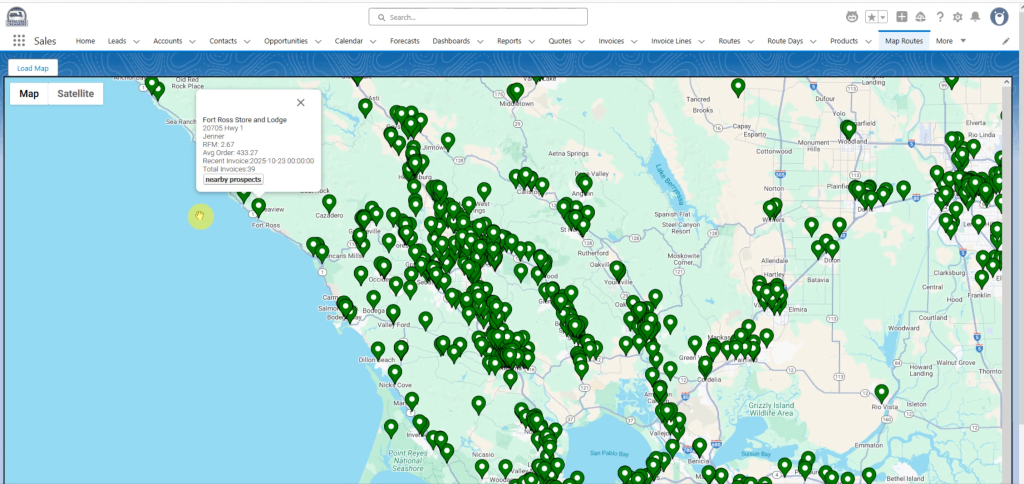Expand the Products tab dropdown chevron
This screenshot has width=1024, height=484.
[868, 41]
